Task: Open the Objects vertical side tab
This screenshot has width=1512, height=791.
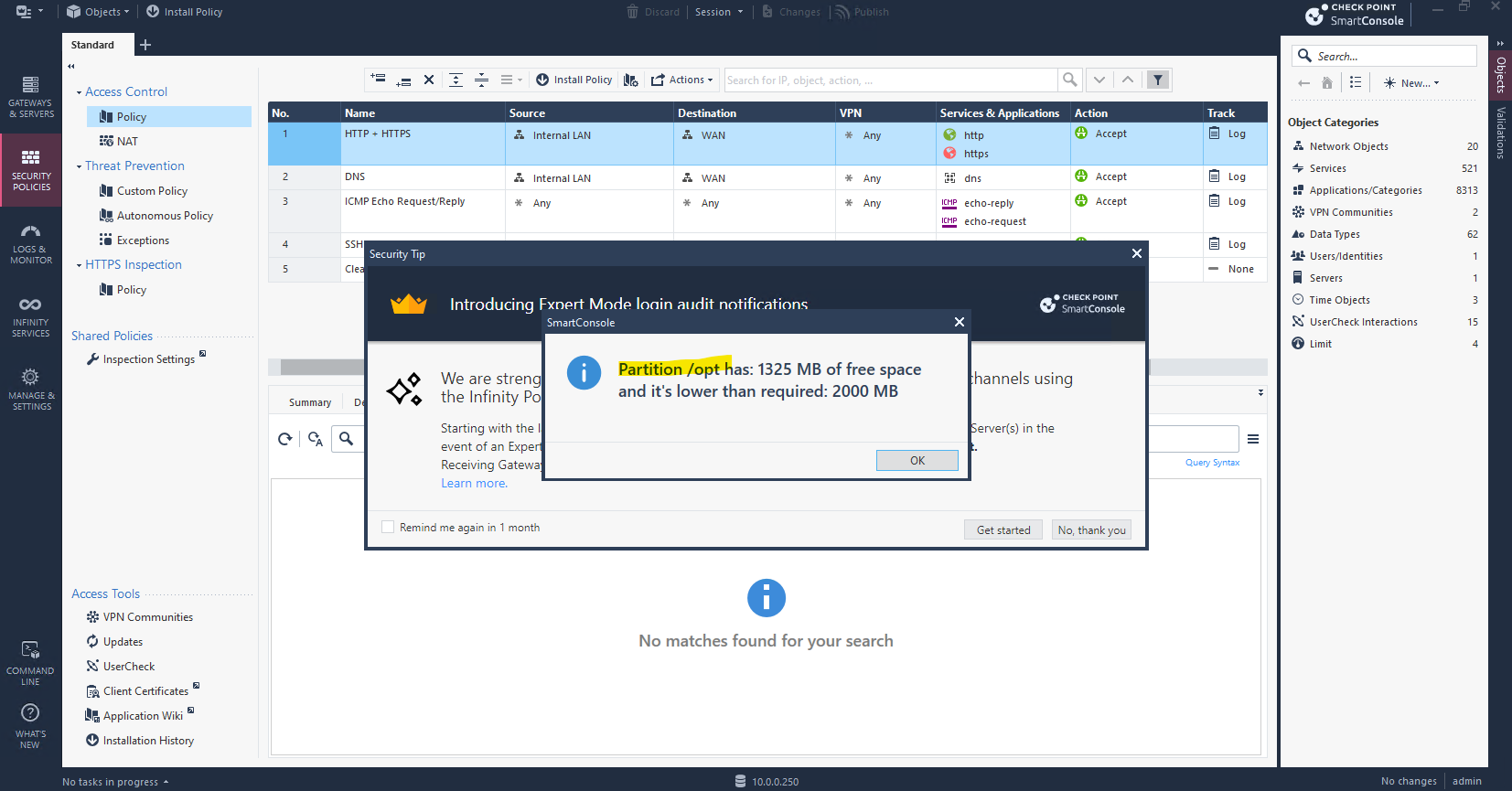Action: [x=1500, y=75]
